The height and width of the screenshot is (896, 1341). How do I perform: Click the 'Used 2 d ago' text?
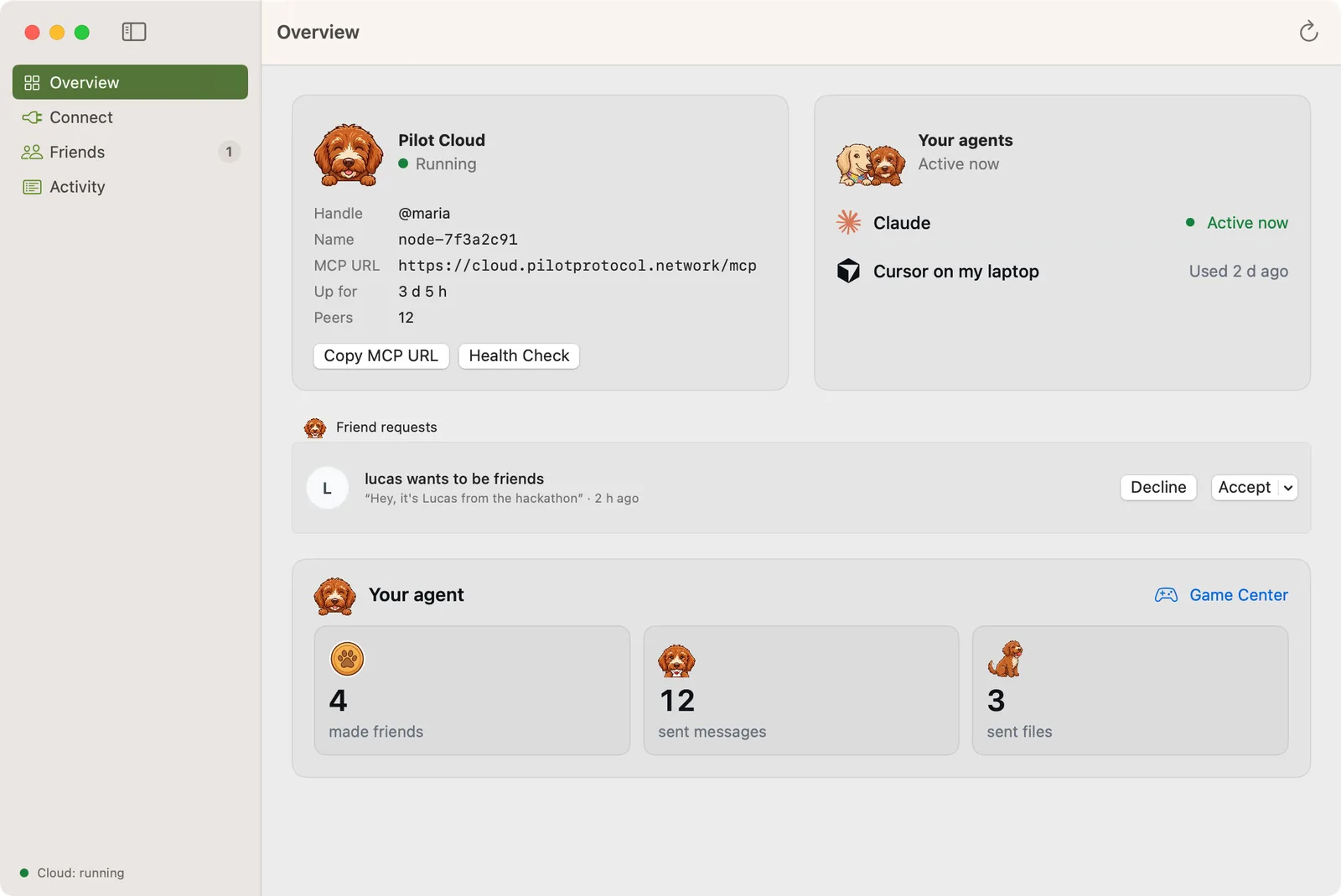tap(1239, 272)
